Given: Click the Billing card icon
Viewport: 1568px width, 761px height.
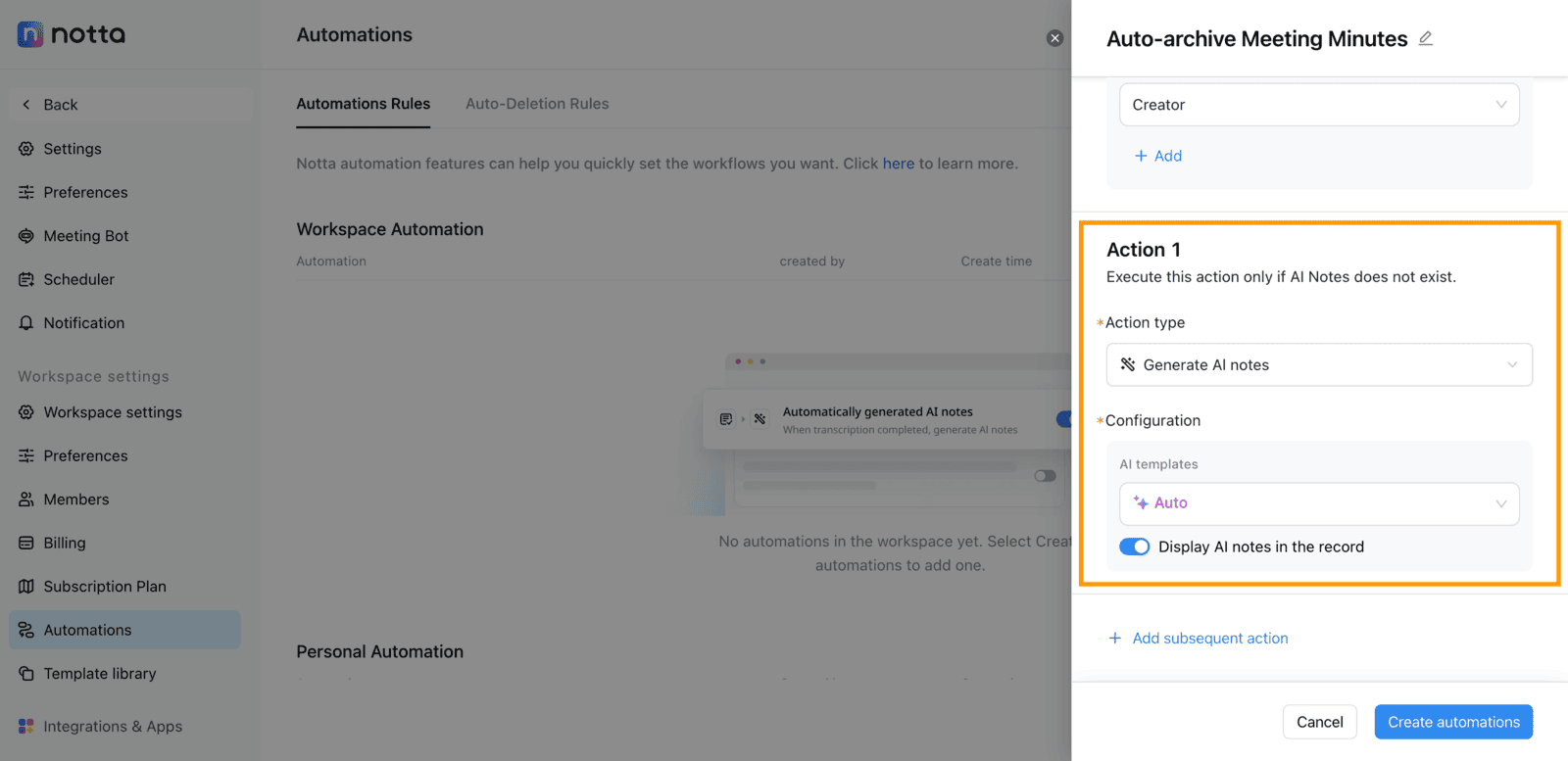Looking at the screenshot, I should (26, 543).
